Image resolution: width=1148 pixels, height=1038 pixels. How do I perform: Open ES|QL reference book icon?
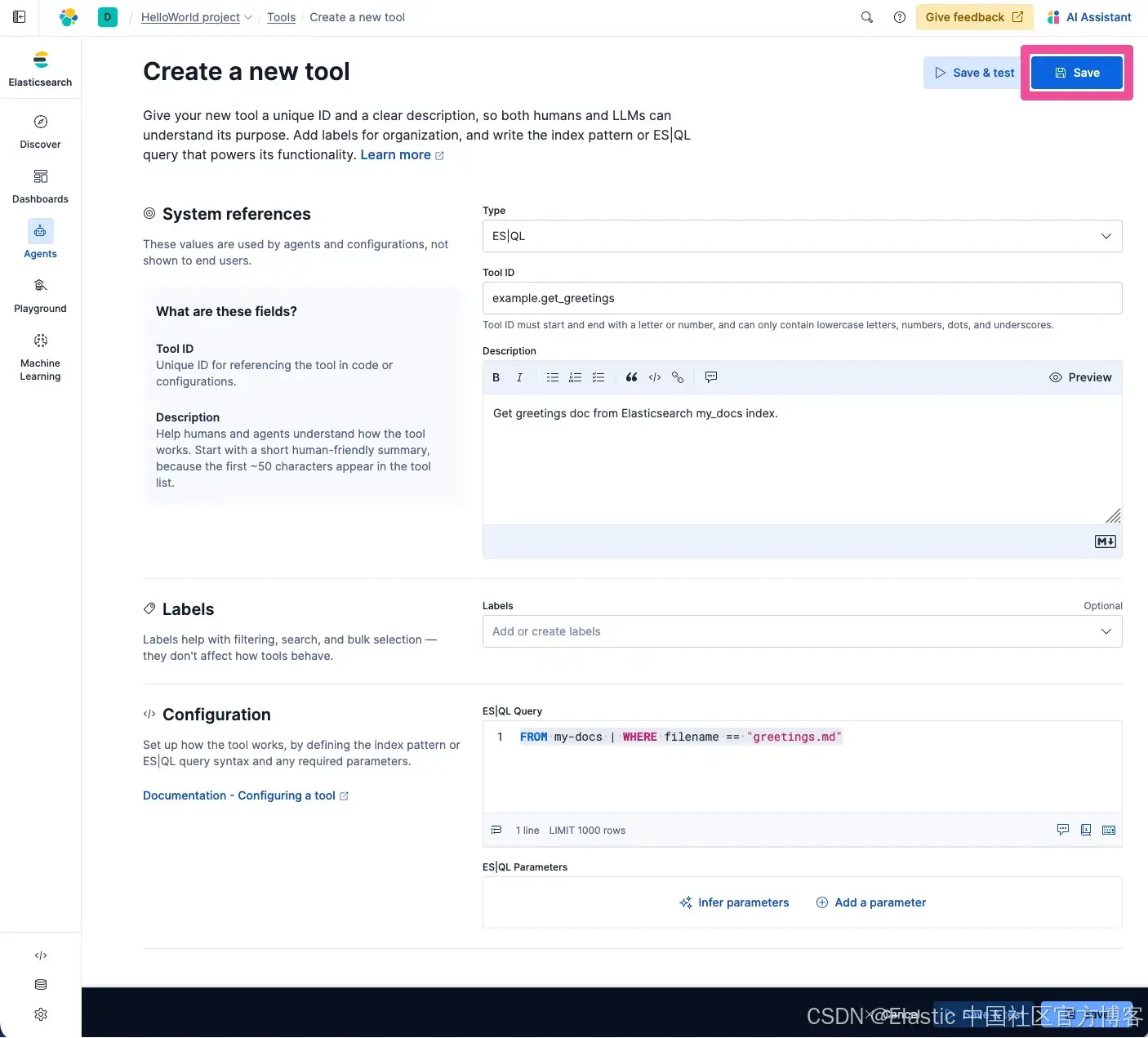point(1086,830)
